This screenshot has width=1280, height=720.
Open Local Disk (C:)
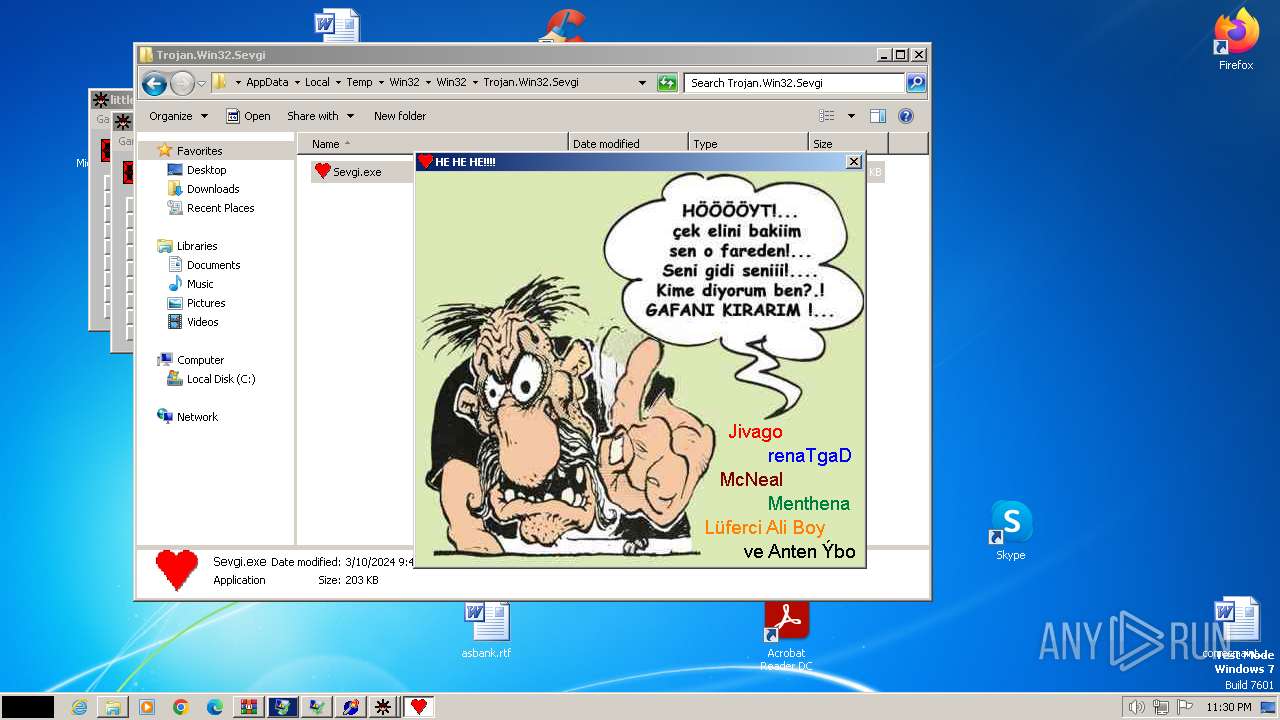[221, 379]
